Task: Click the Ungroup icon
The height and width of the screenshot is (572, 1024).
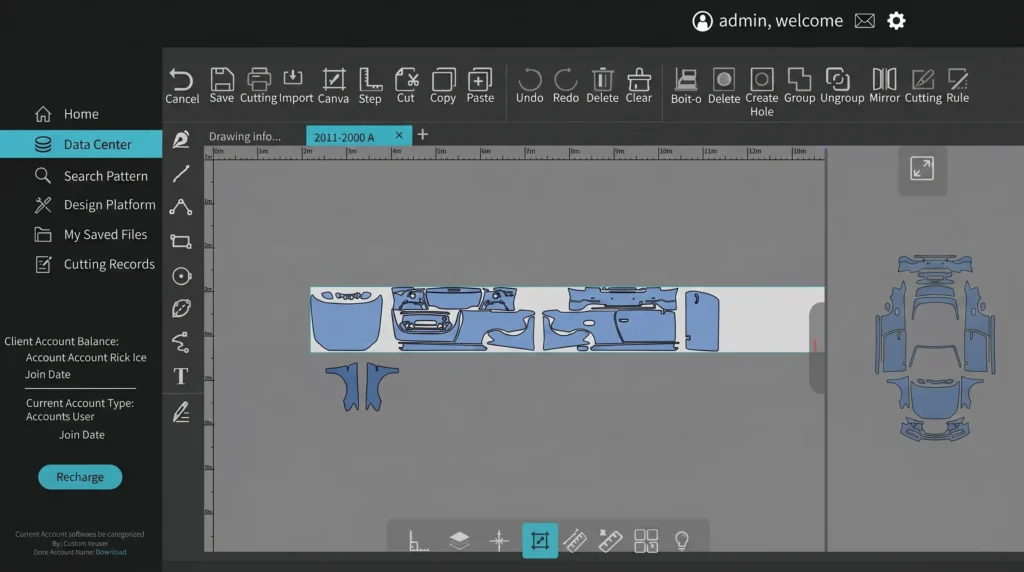Action: coord(842,86)
